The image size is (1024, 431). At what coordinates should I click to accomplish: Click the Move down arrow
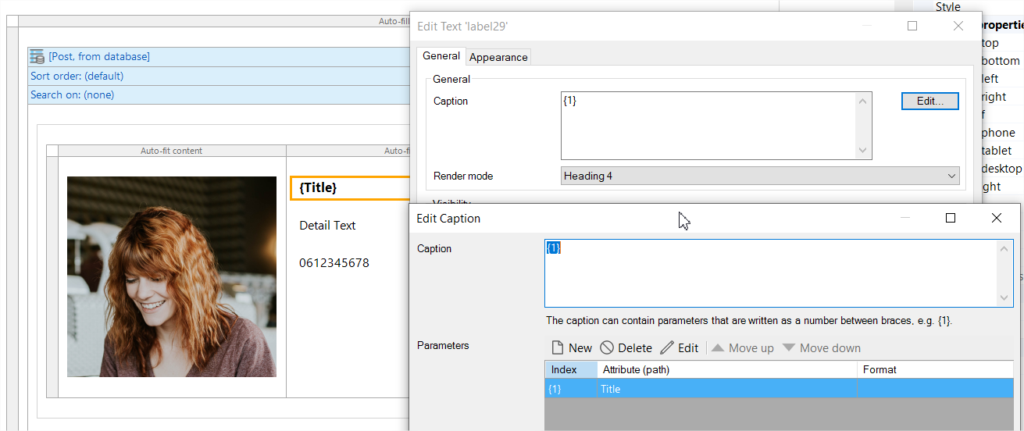pyautogui.click(x=788, y=348)
